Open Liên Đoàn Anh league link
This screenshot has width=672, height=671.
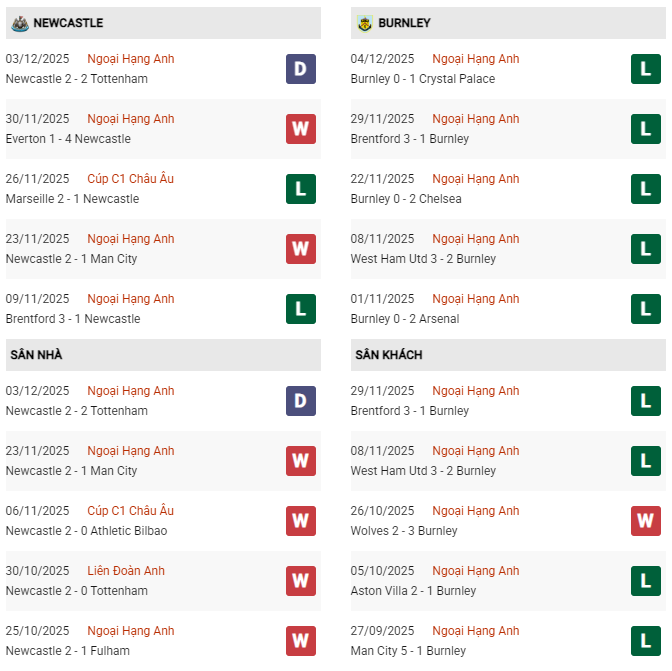coord(126,571)
